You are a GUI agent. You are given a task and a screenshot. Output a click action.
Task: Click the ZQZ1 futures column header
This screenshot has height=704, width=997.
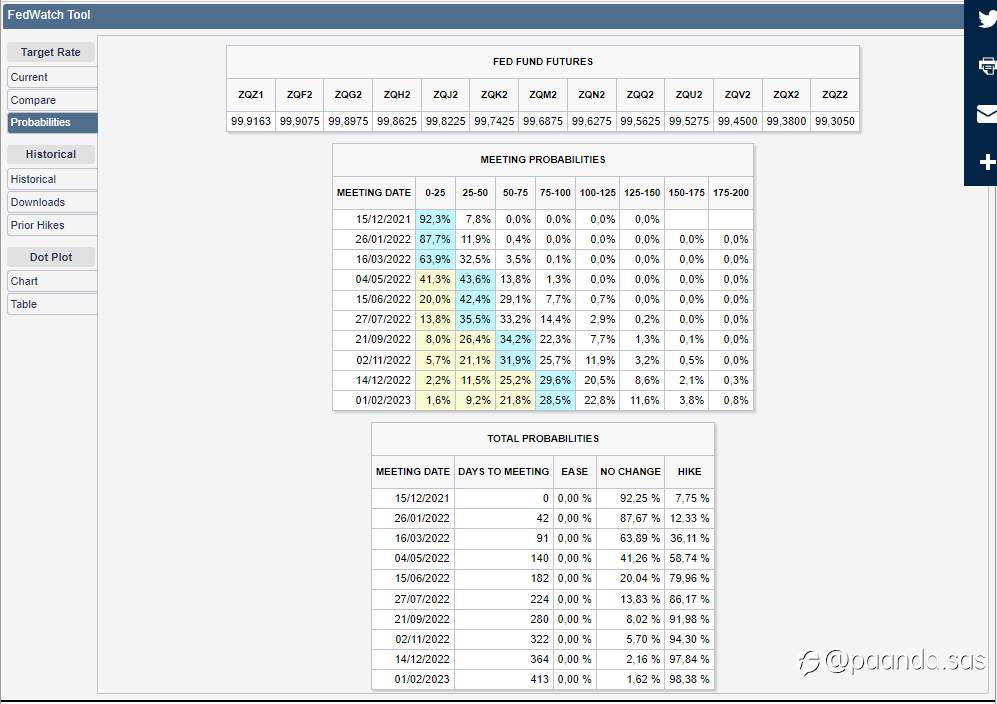click(251, 95)
